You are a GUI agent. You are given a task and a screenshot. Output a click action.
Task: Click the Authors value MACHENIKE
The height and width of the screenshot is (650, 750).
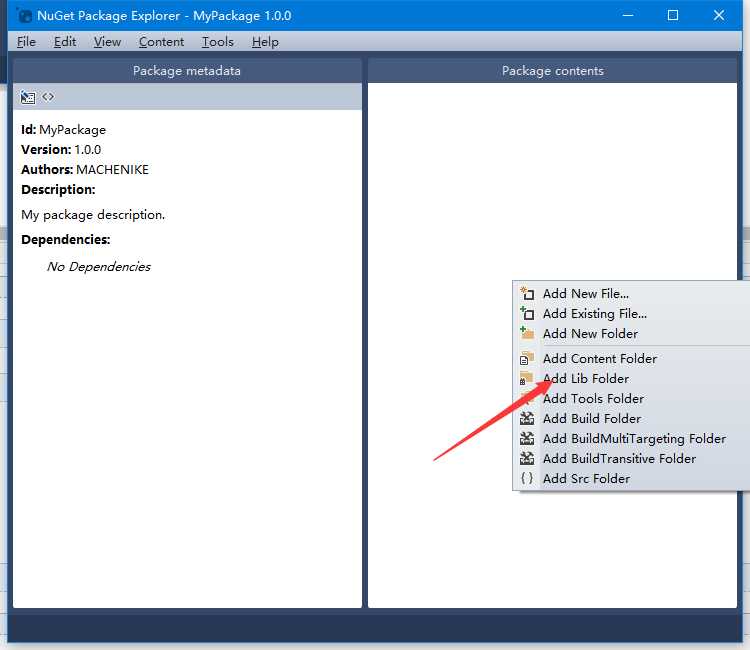[x=112, y=170]
